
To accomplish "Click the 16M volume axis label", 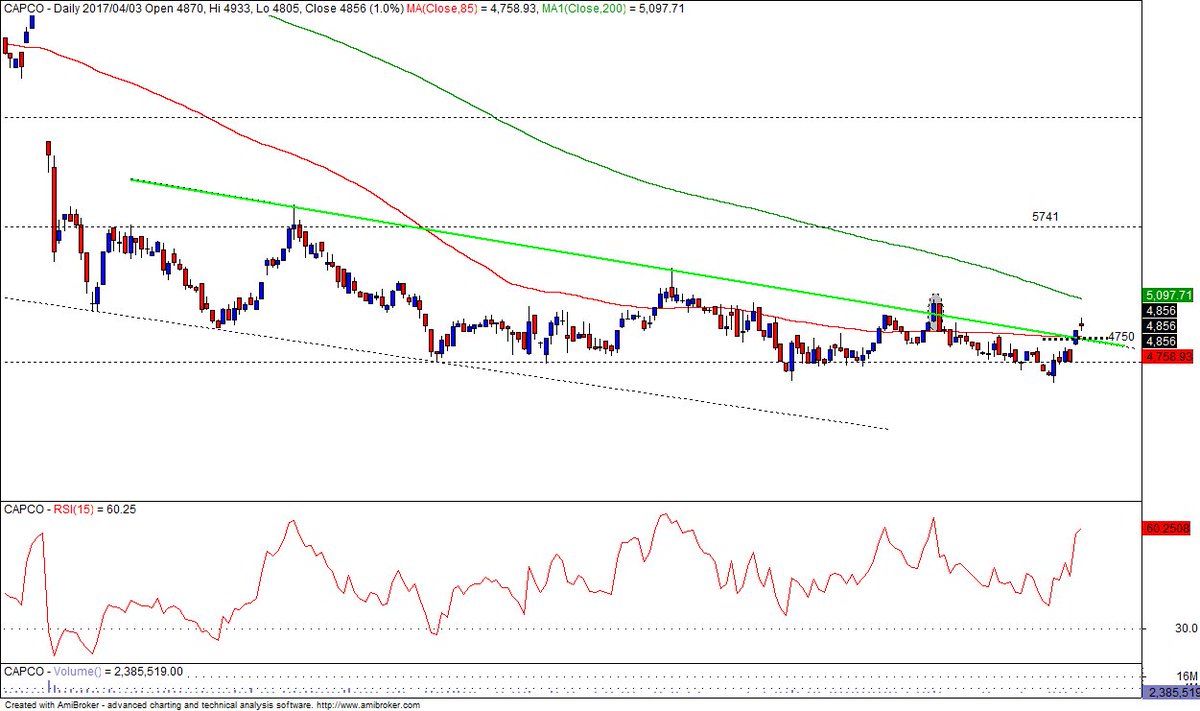I will 1185,676.
